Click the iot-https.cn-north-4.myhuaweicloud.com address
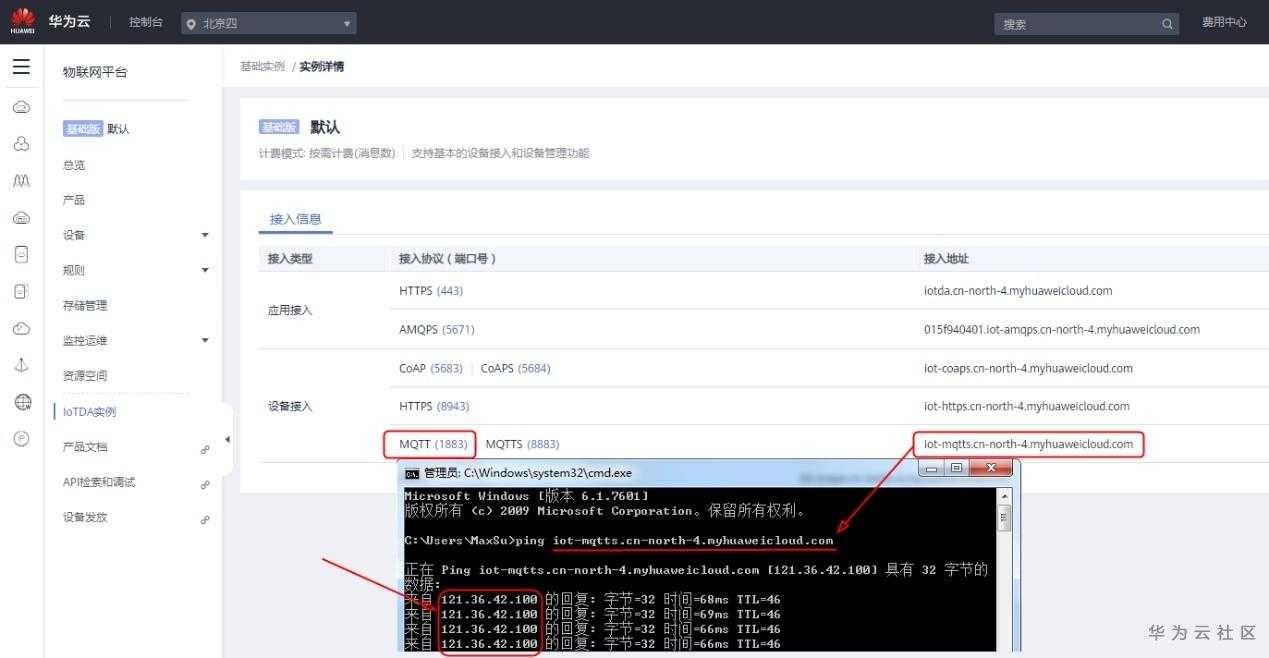This screenshot has height=658, width=1269. point(1027,406)
